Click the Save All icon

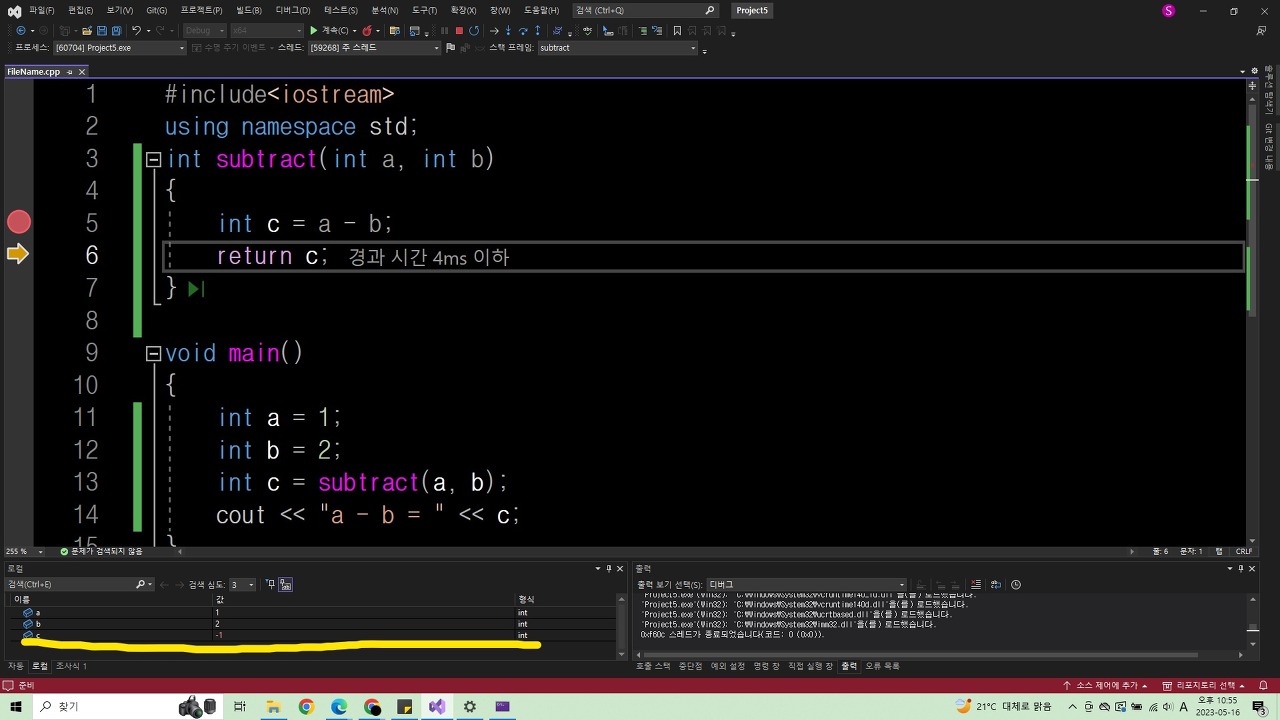click(x=116, y=30)
